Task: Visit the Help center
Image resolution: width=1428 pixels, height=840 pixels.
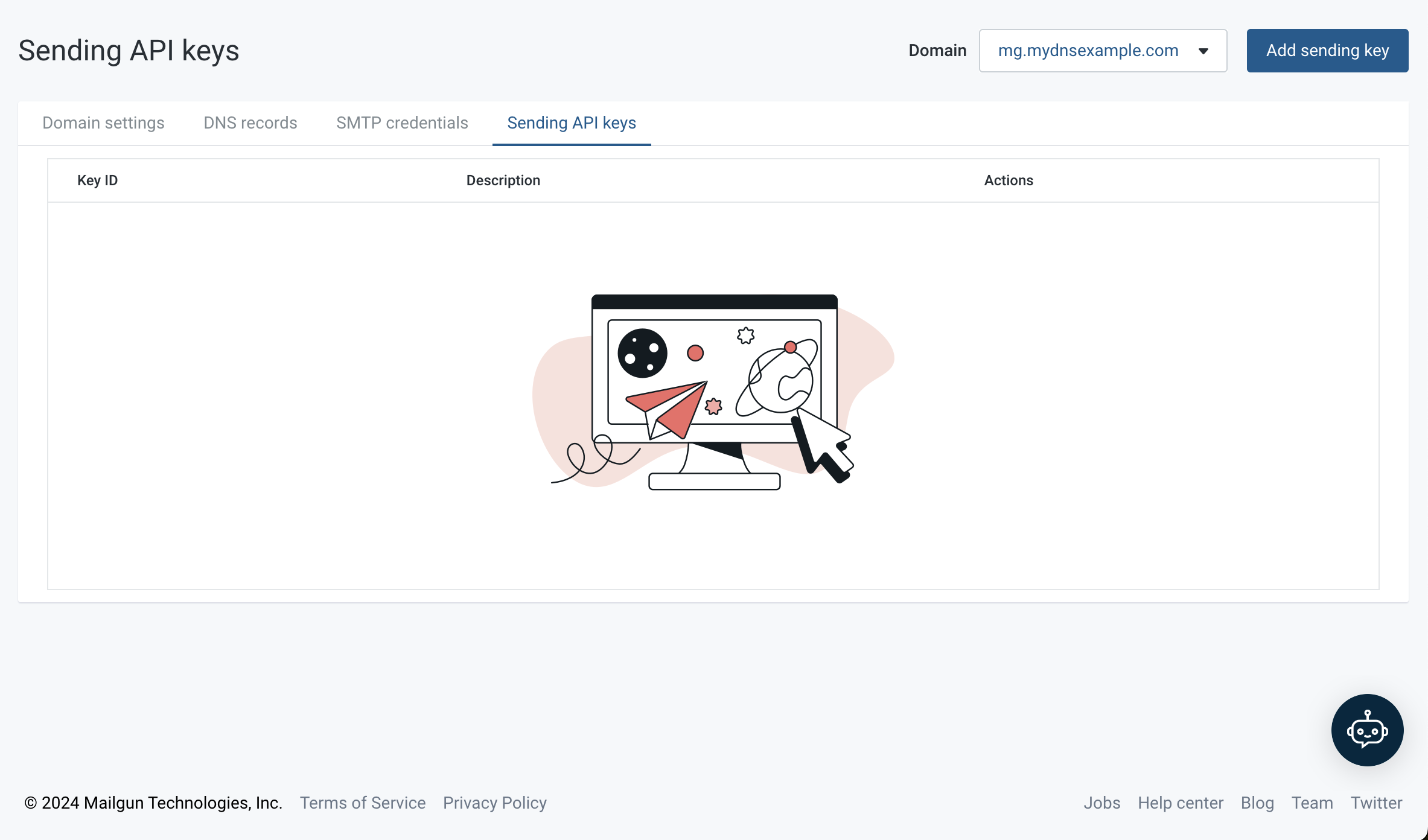Action: pyautogui.click(x=1181, y=803)
